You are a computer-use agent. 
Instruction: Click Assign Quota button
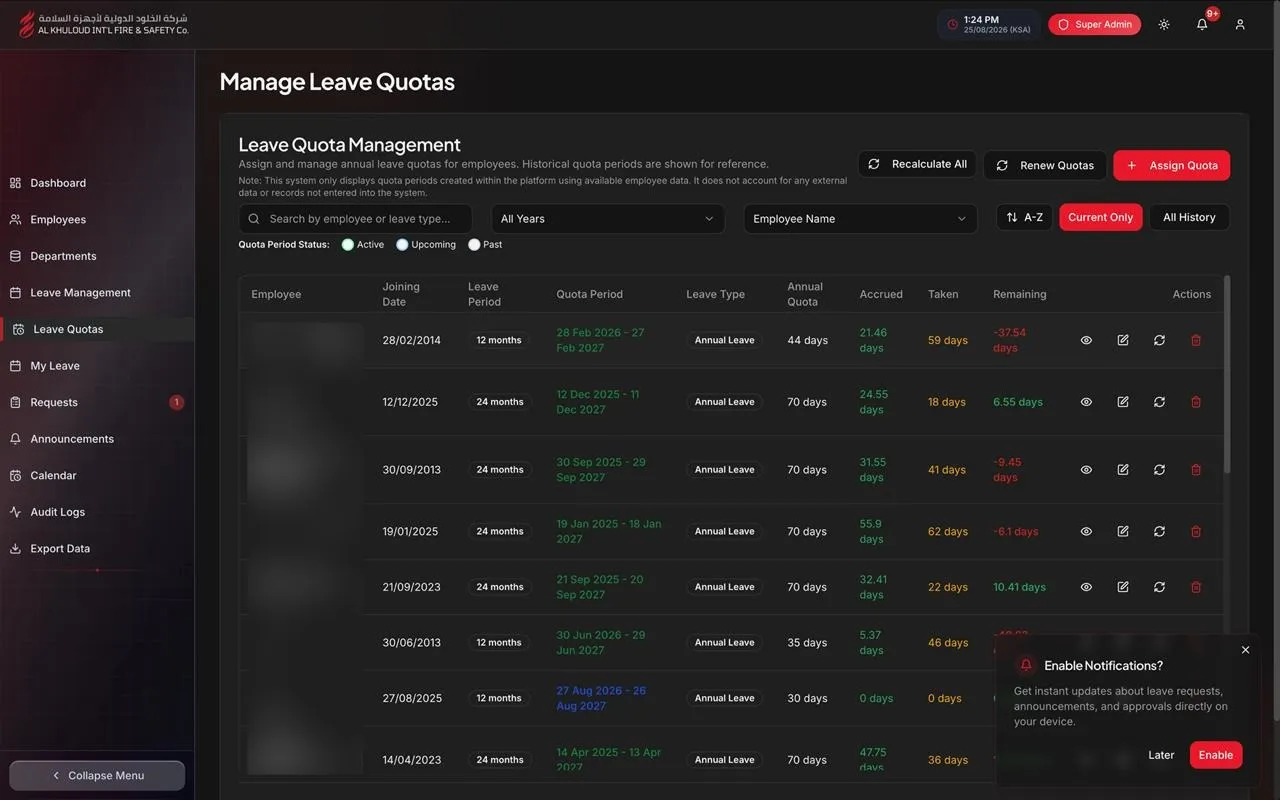coord(1172,165)
